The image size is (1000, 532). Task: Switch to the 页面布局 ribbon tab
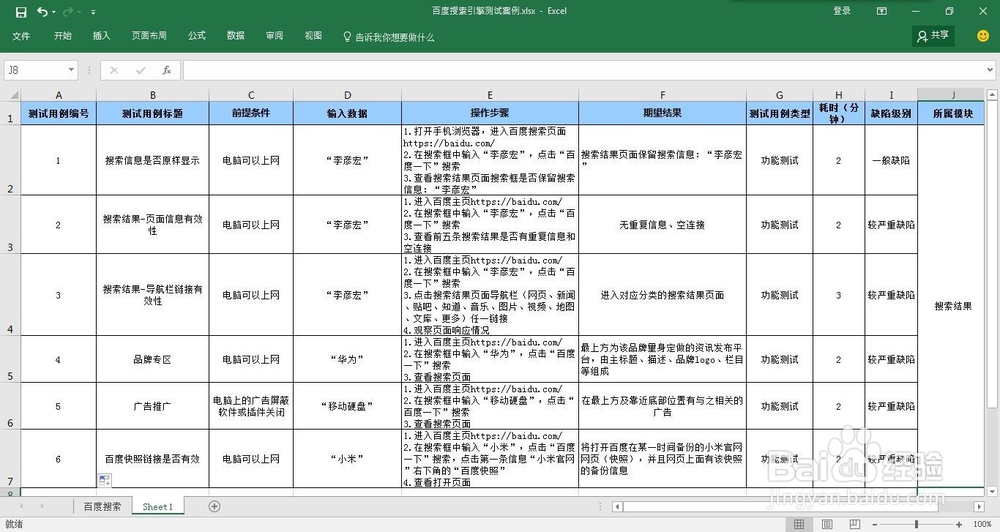(149, 36)
